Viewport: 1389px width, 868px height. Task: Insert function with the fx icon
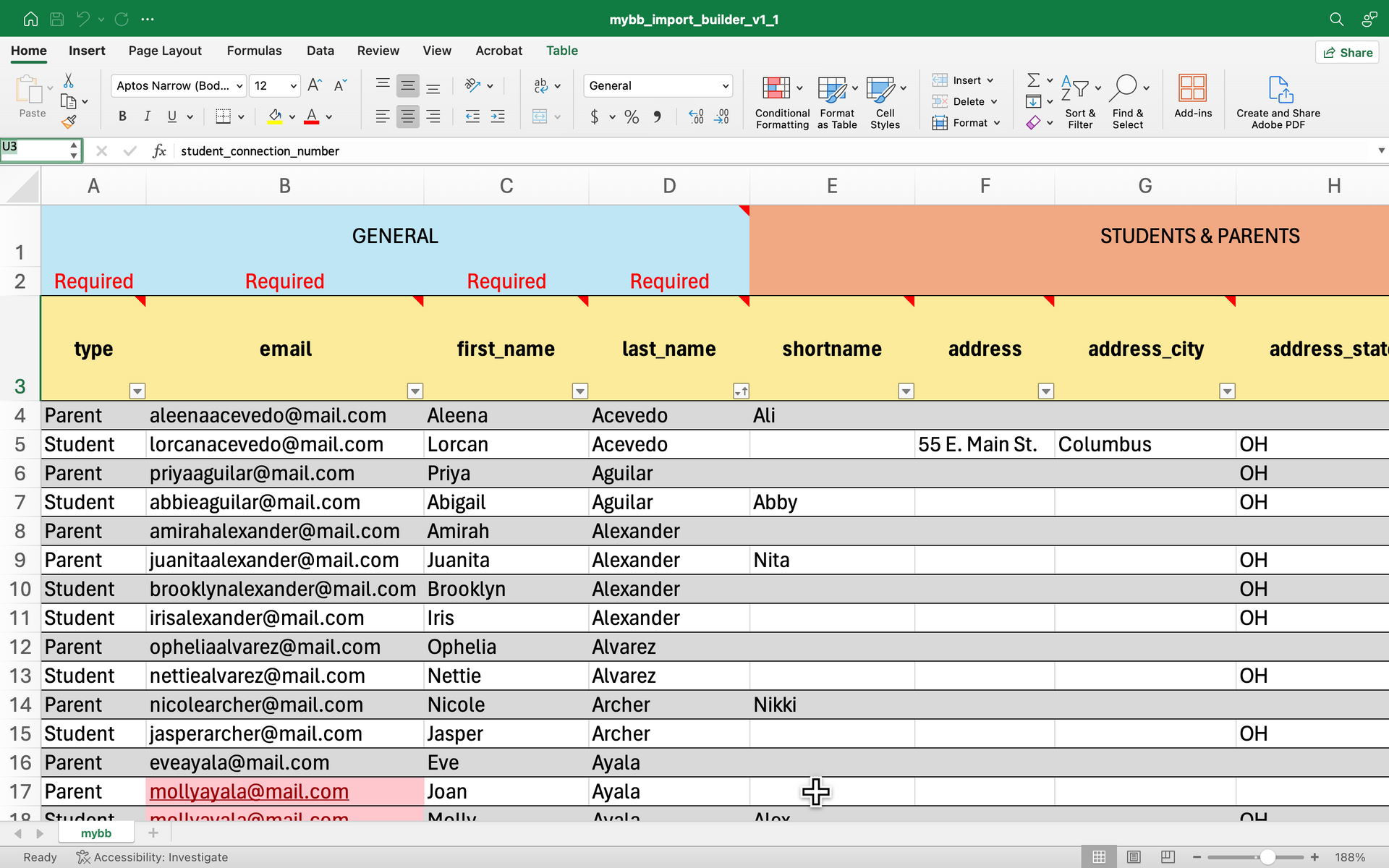pyautogui.click(x=159, y=150)
